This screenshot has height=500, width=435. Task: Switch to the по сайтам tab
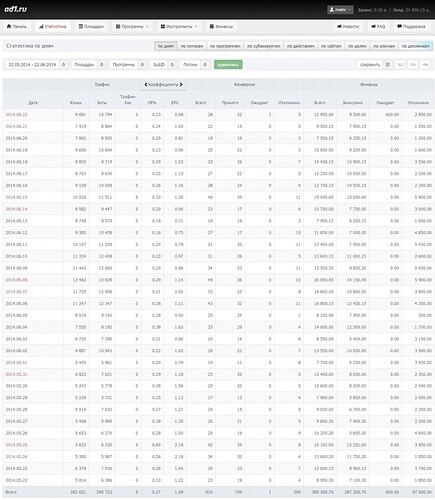click(x=331, y=46)
